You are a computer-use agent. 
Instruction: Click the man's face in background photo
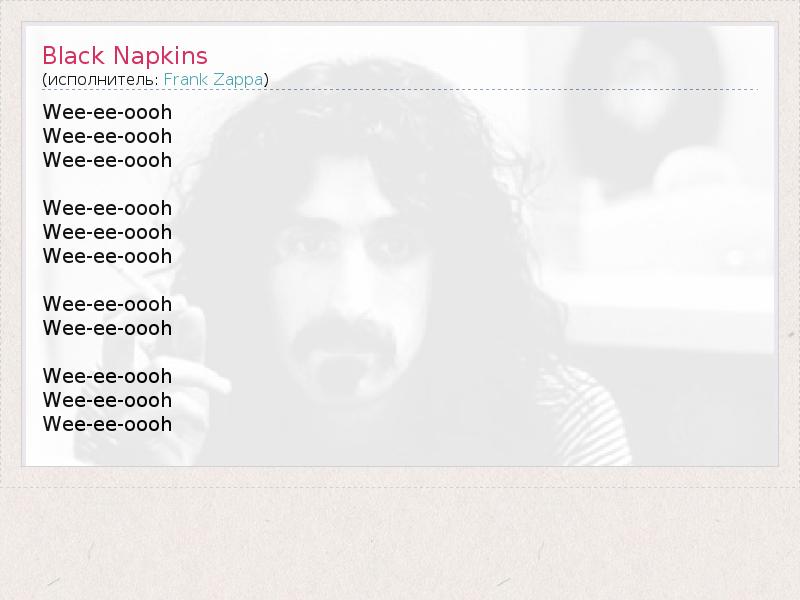point(347,276)
